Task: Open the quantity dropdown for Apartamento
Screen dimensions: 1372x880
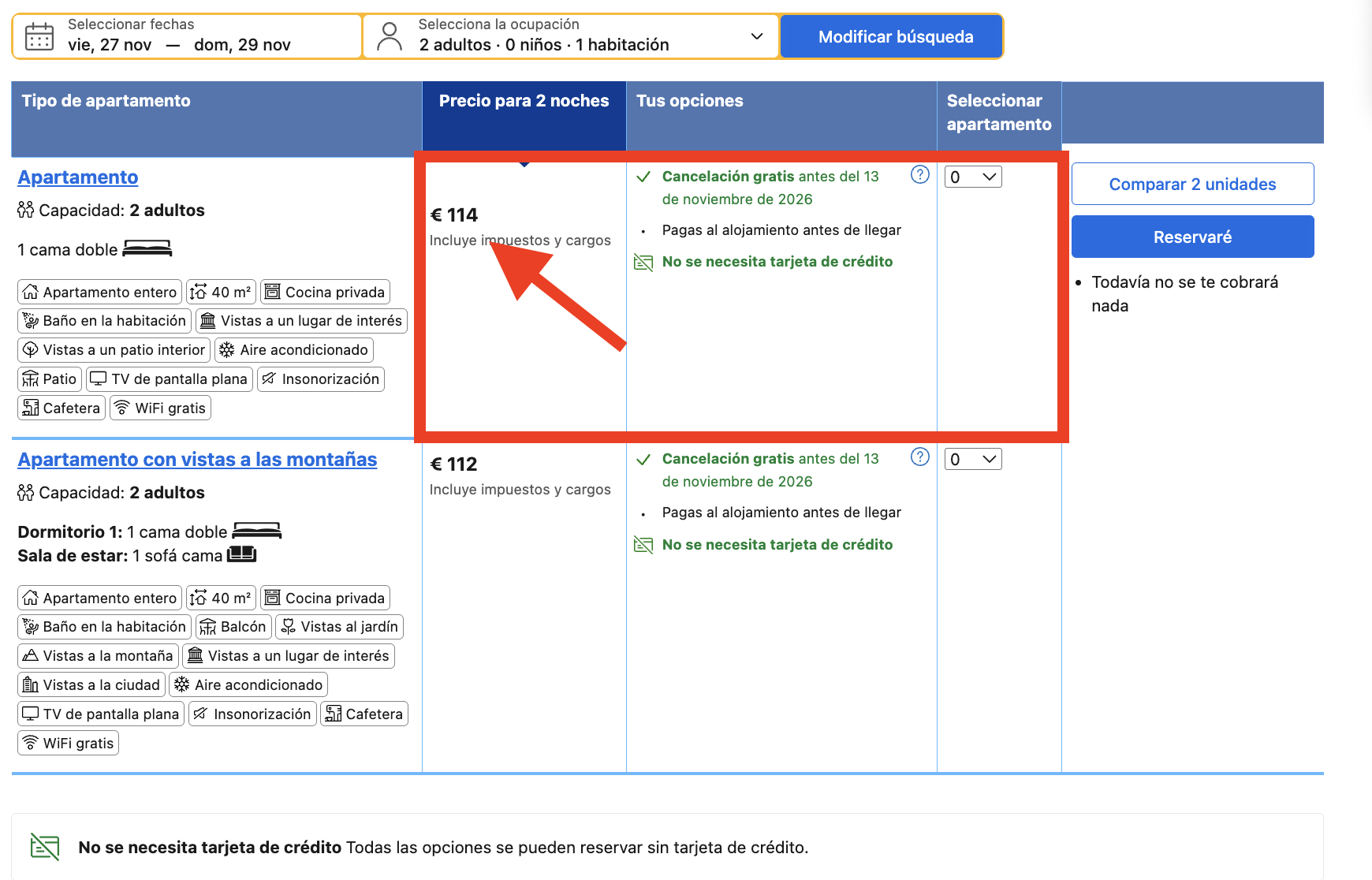Action: (x=973, y=177)
